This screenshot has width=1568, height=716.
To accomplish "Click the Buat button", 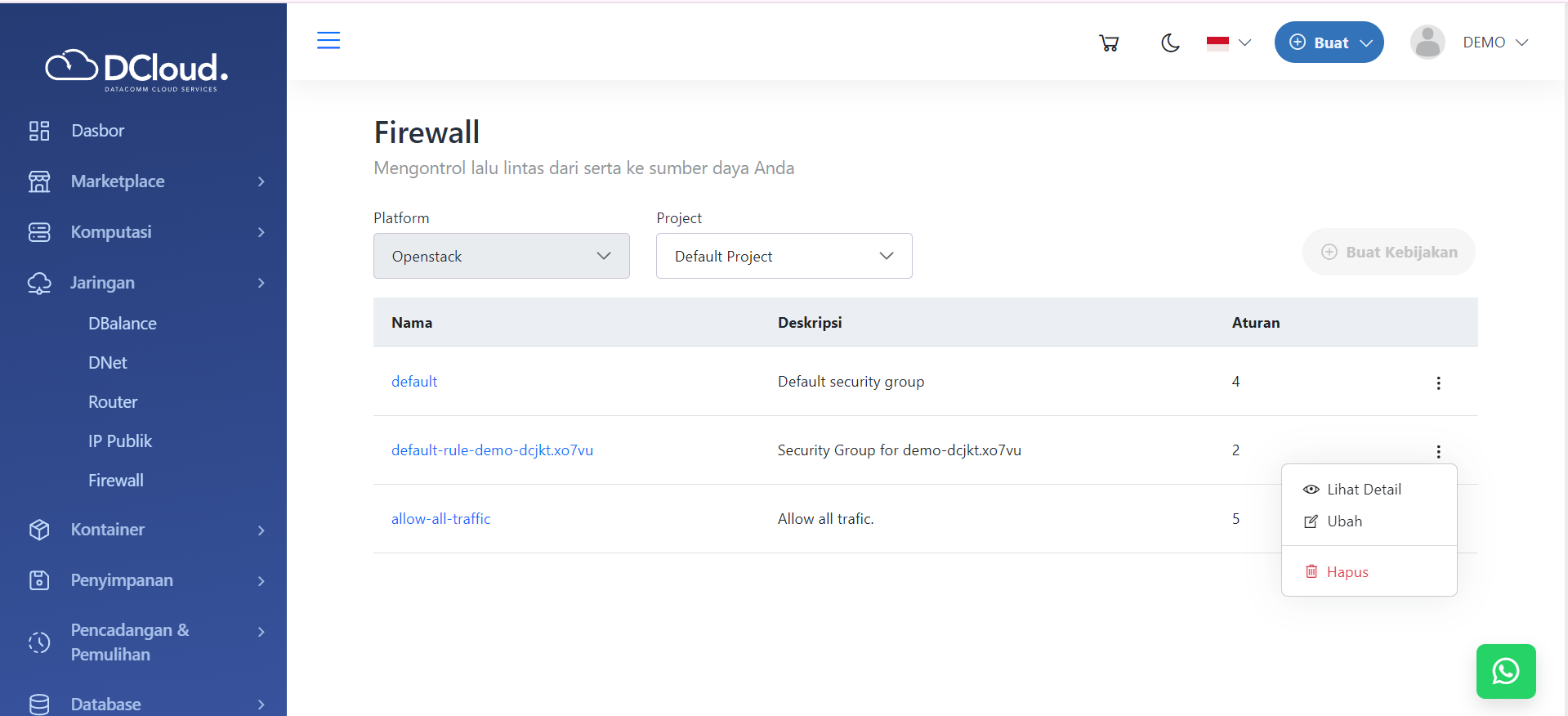I will point(1329,43).
